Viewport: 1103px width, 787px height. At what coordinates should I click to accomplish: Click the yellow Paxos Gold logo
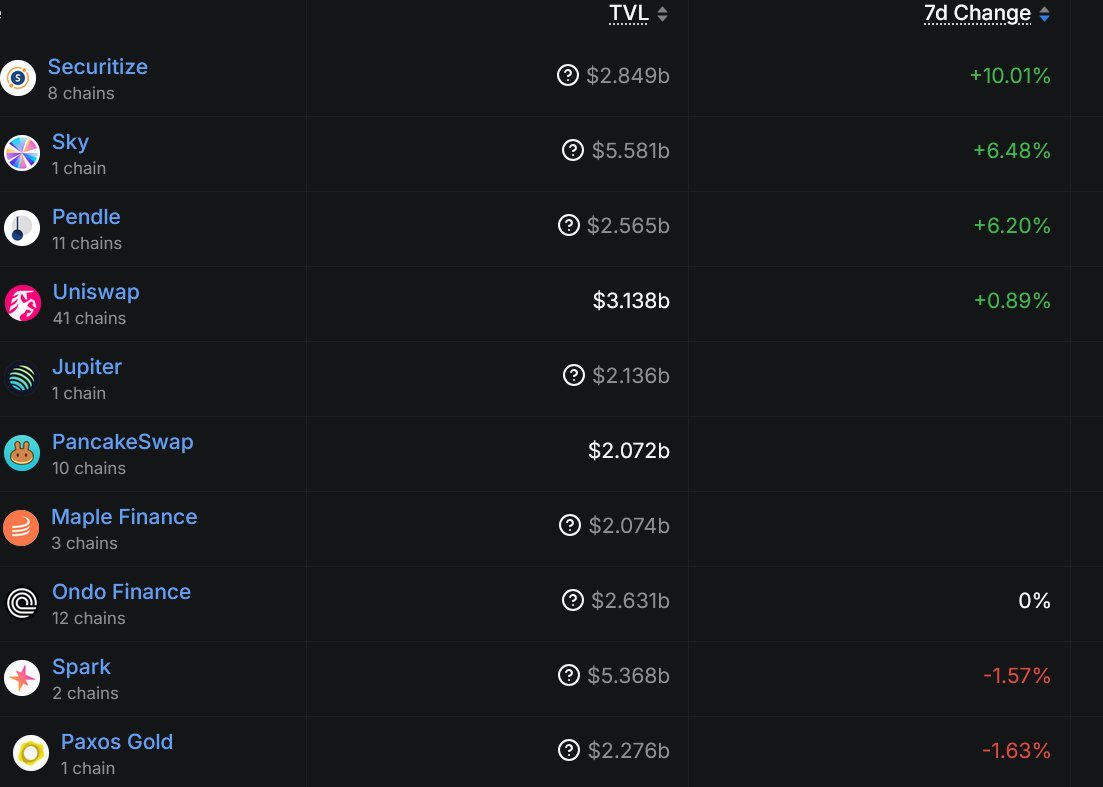point(31,753)
